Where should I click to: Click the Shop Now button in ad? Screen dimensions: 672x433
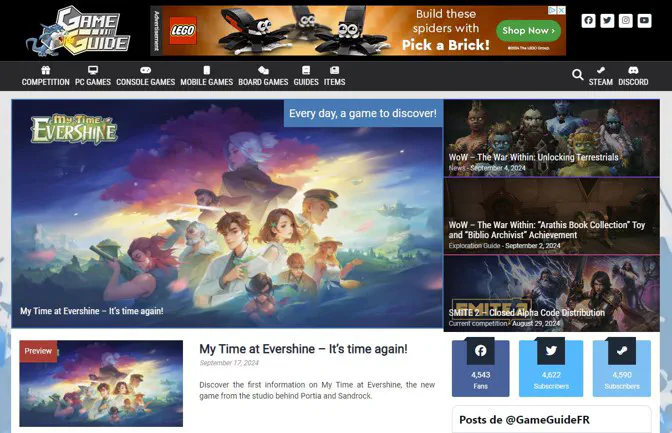coord(528,31)
